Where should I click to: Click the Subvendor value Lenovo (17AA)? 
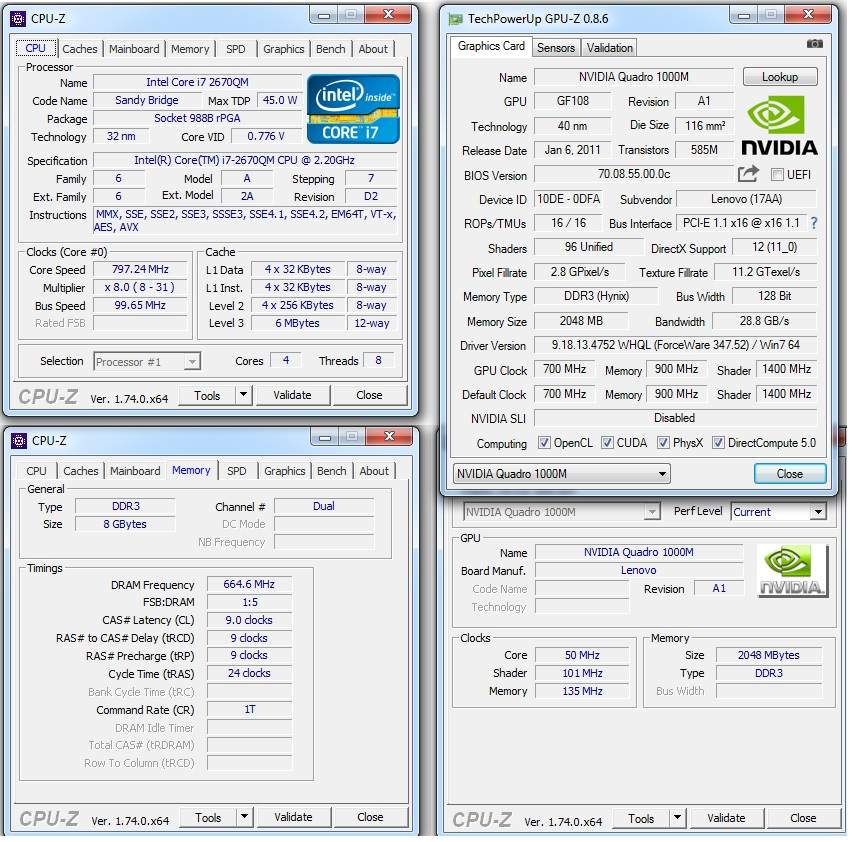coord(746,199)
